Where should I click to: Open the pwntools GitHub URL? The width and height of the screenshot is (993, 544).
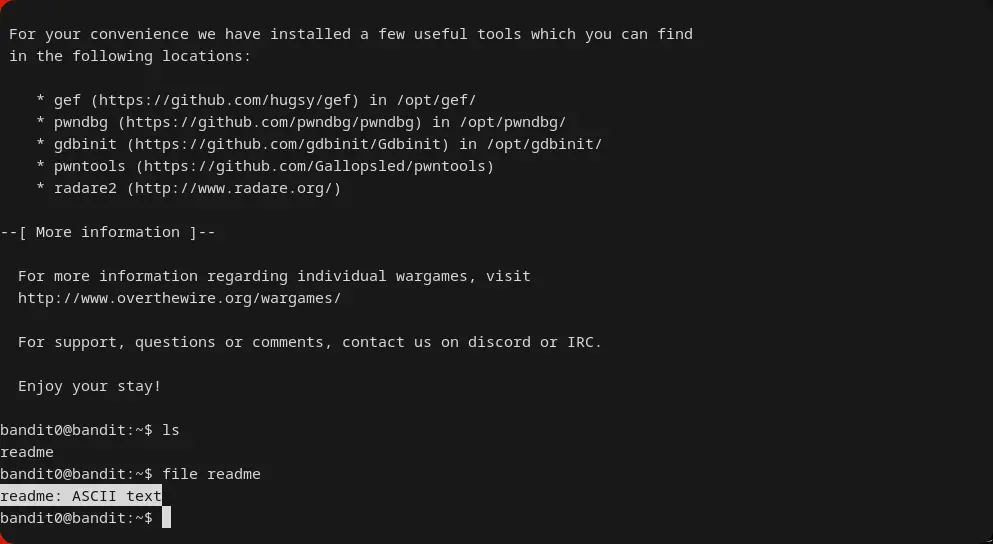coord(315,166)
